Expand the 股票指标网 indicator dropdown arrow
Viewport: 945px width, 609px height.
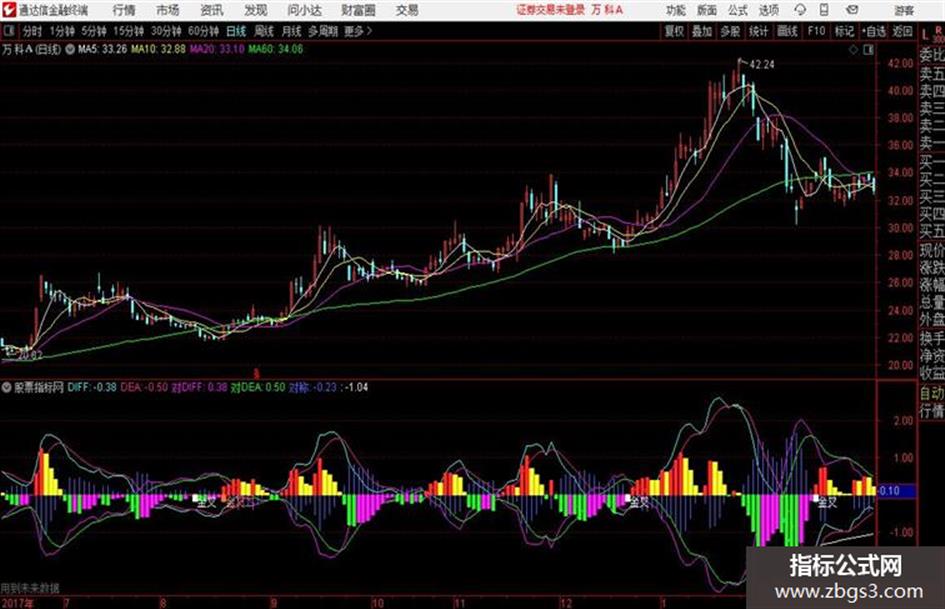(7, 387)
